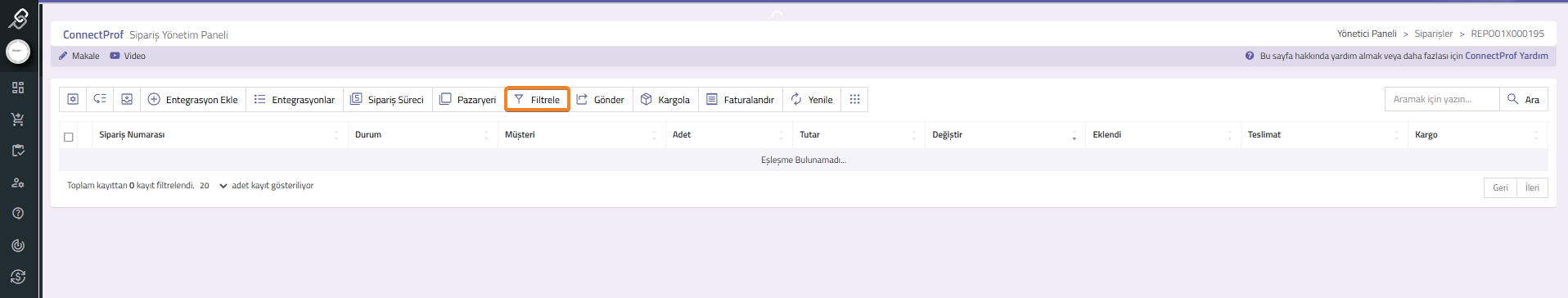Open the round profile avatar in sidebar
This screenshot has height=298, width=1568.
18,52
